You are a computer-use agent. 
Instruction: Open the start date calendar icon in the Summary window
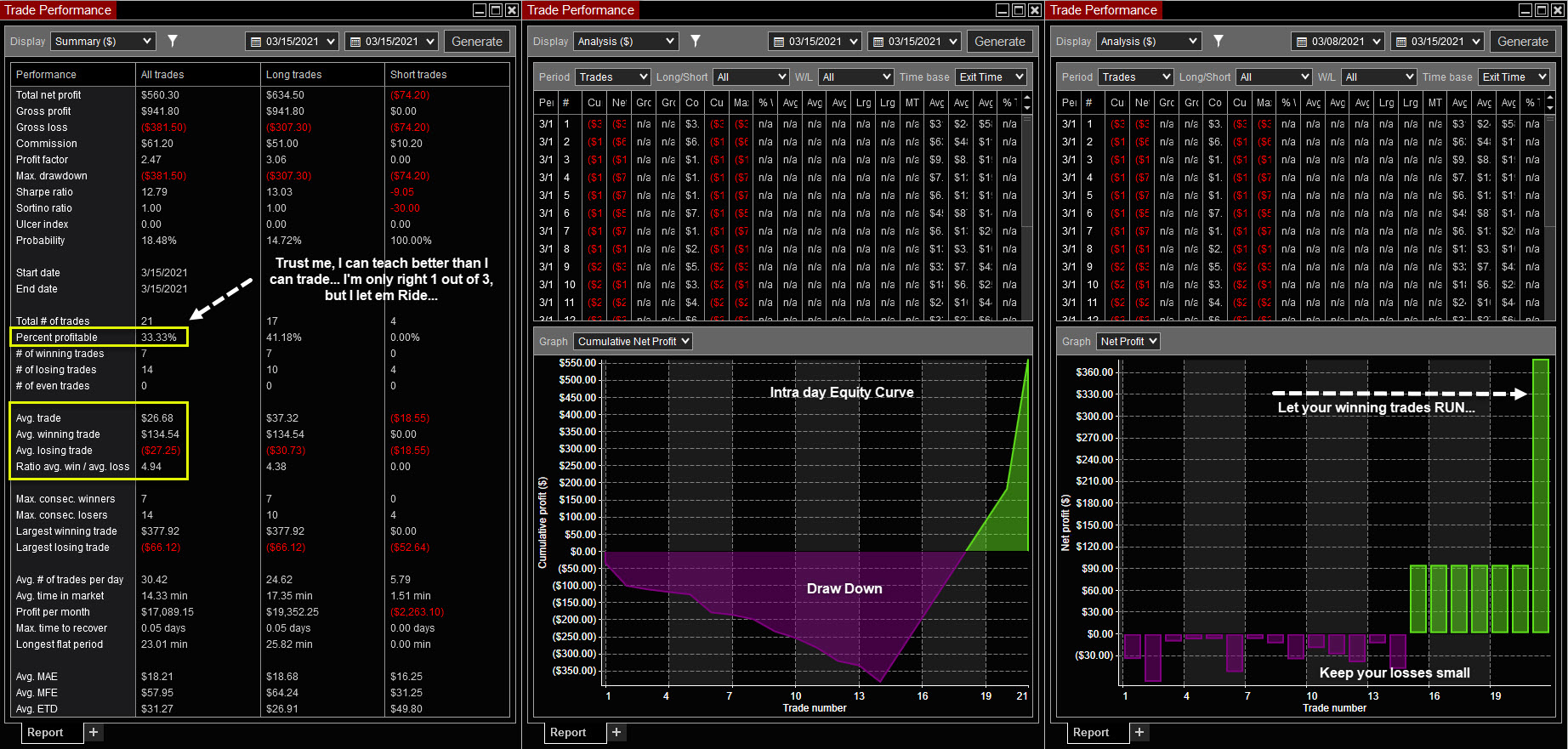tap(256, 42)
